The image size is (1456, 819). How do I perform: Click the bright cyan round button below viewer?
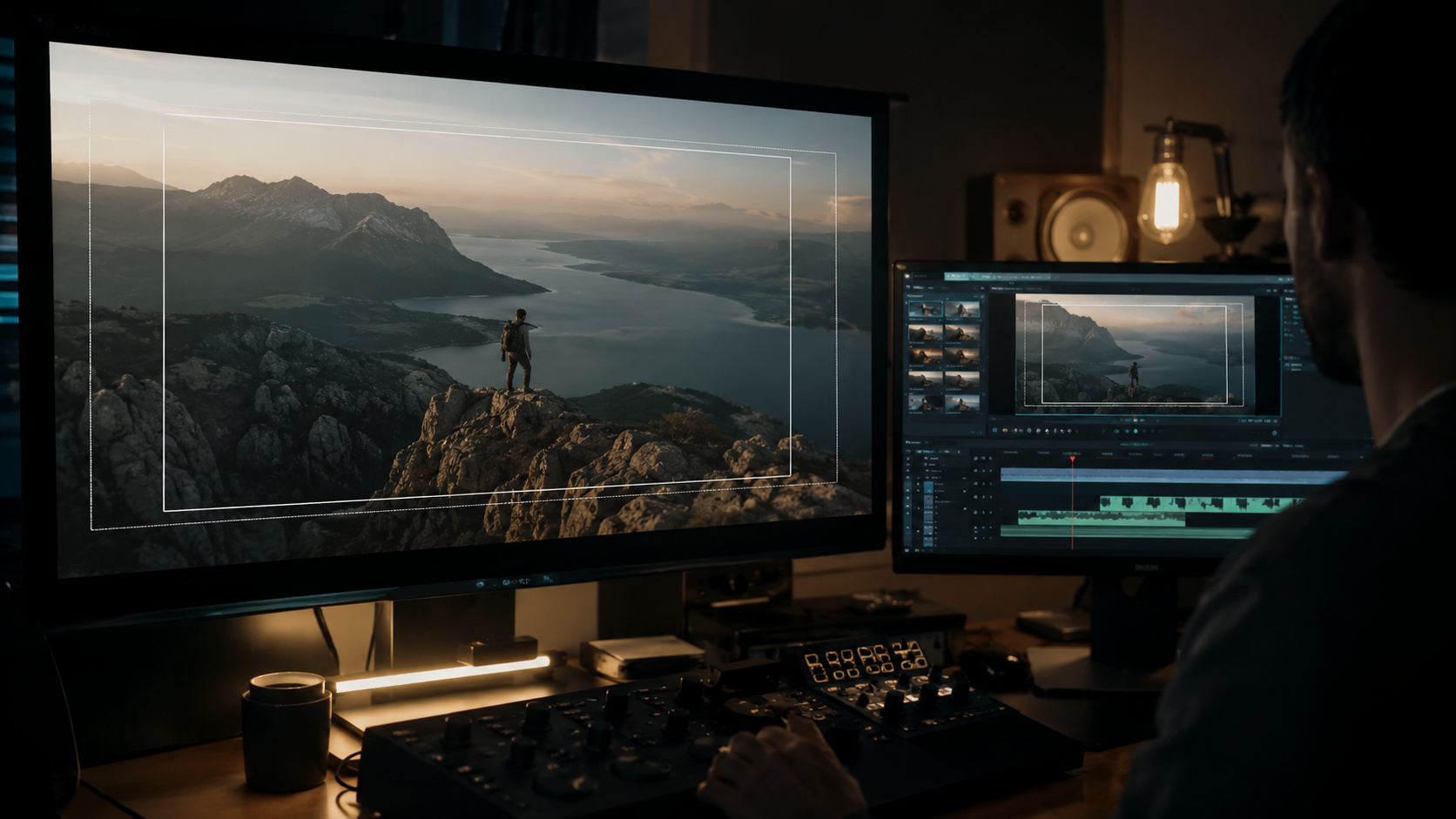(x=1136, y=431)
